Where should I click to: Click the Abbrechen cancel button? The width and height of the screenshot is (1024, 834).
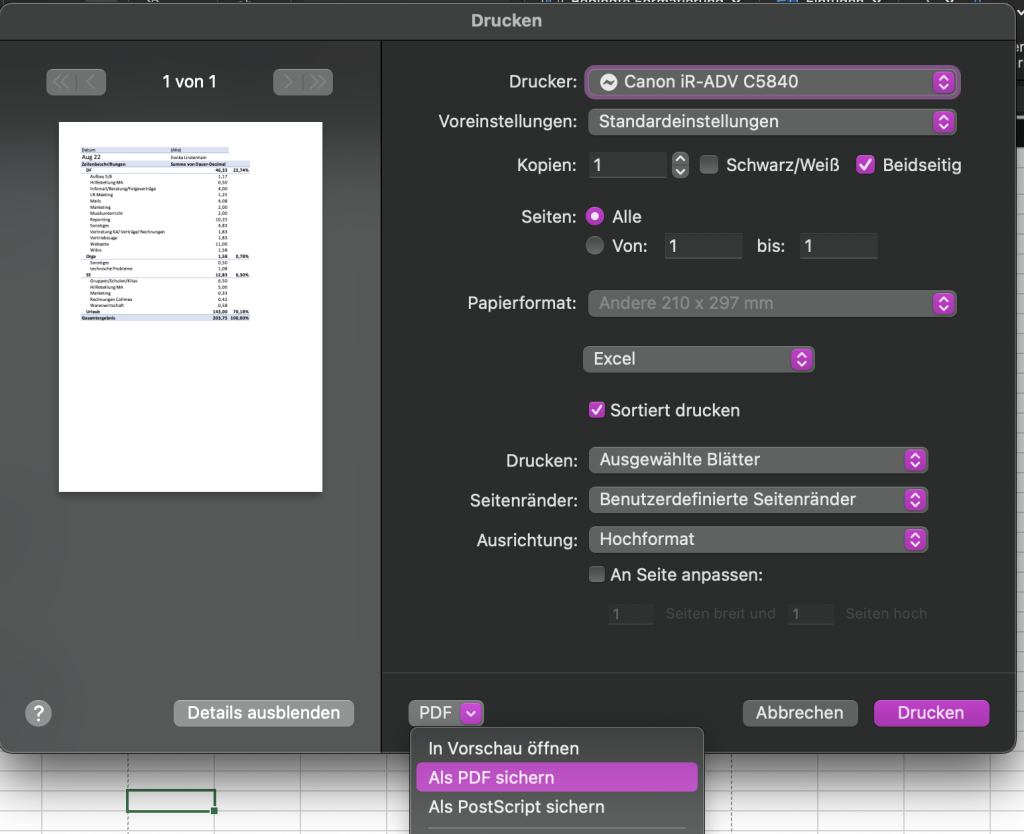(x=800, y=713)
